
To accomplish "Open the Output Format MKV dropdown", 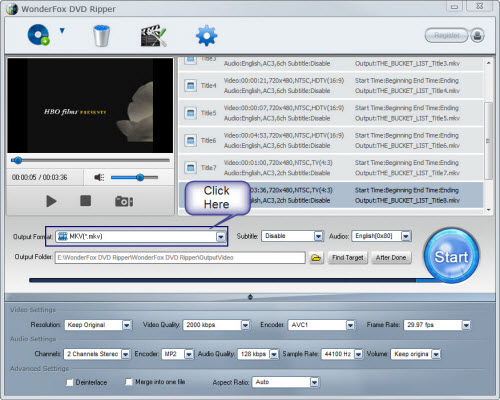I will tap(221, 237).
